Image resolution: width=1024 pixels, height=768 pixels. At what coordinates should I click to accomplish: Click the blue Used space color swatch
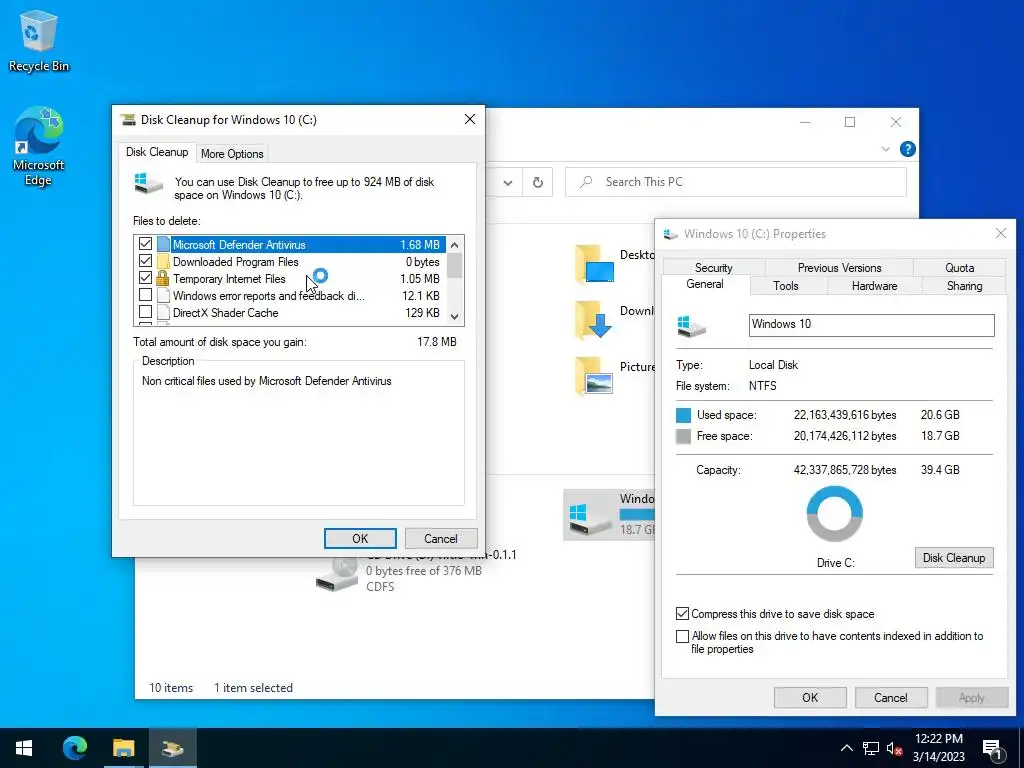683,415
